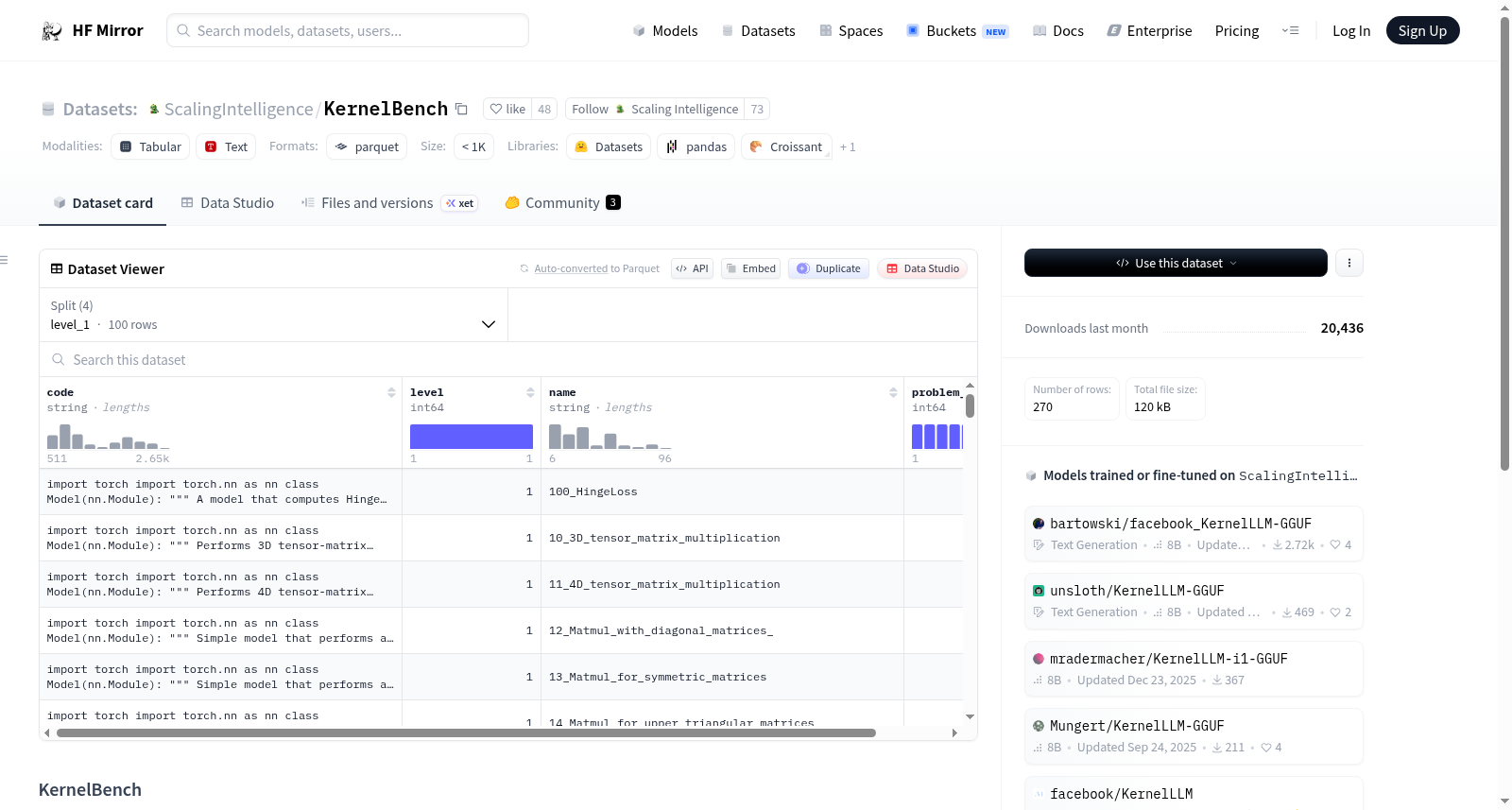This screenshot has width=1512, height=810.
Task: Select the 12_Matmul_with_diagonal_matrices_ cell
Action: (x=722, y=630)
